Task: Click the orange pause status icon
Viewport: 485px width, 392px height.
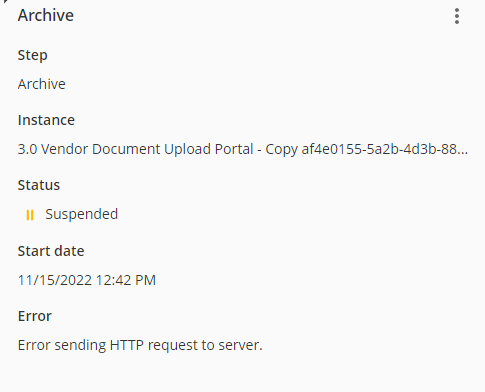Action: (30, 215)
